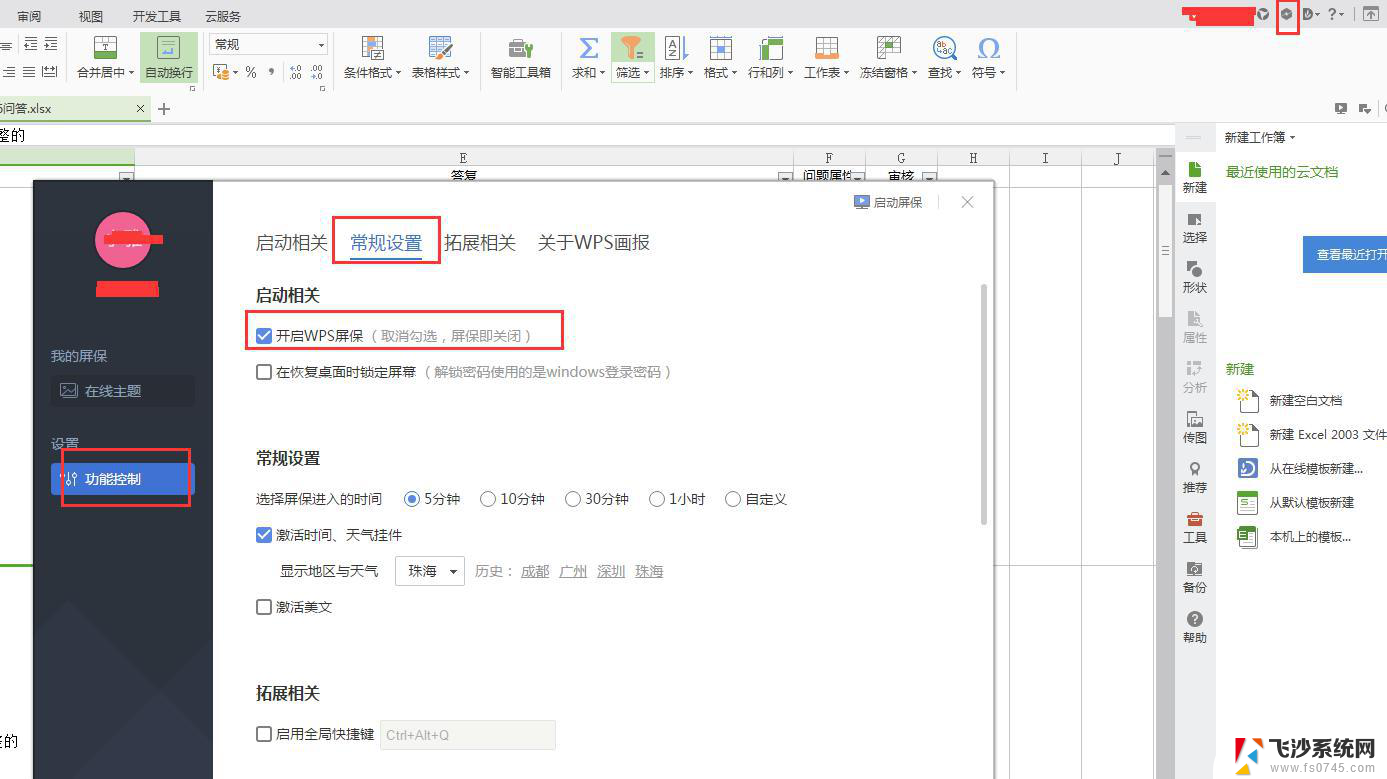Expand the 冻结窗格 dropdown arrow
1387x779 pixels.
click(x=914, y=73)
